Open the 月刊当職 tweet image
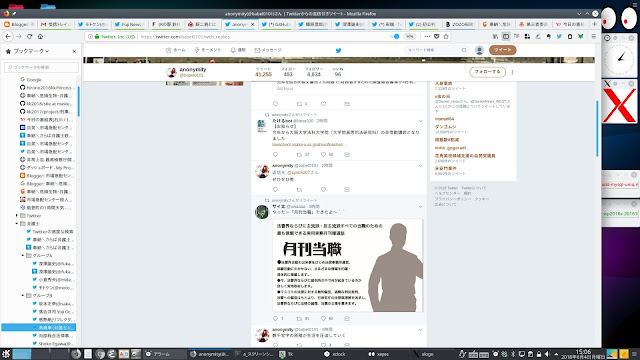 [x=348, y=265]
